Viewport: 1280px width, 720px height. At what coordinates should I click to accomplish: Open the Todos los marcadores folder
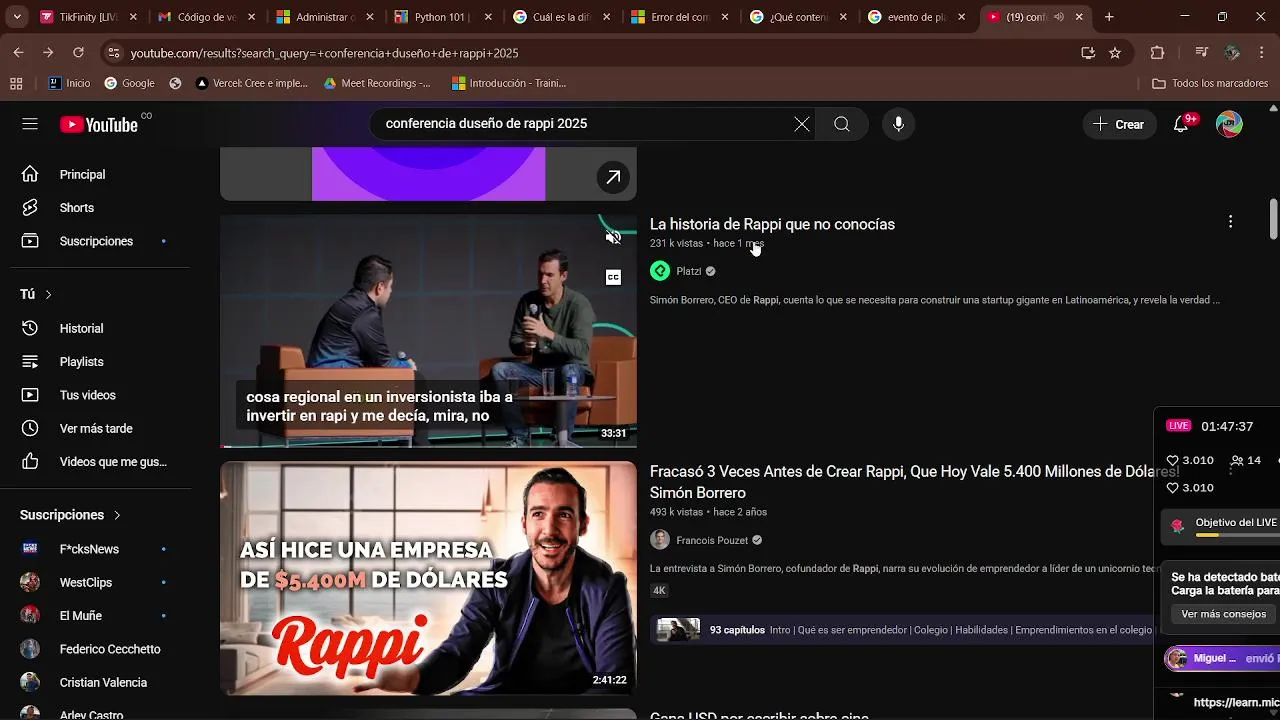pyautogui.click(x=1210, y=83)
